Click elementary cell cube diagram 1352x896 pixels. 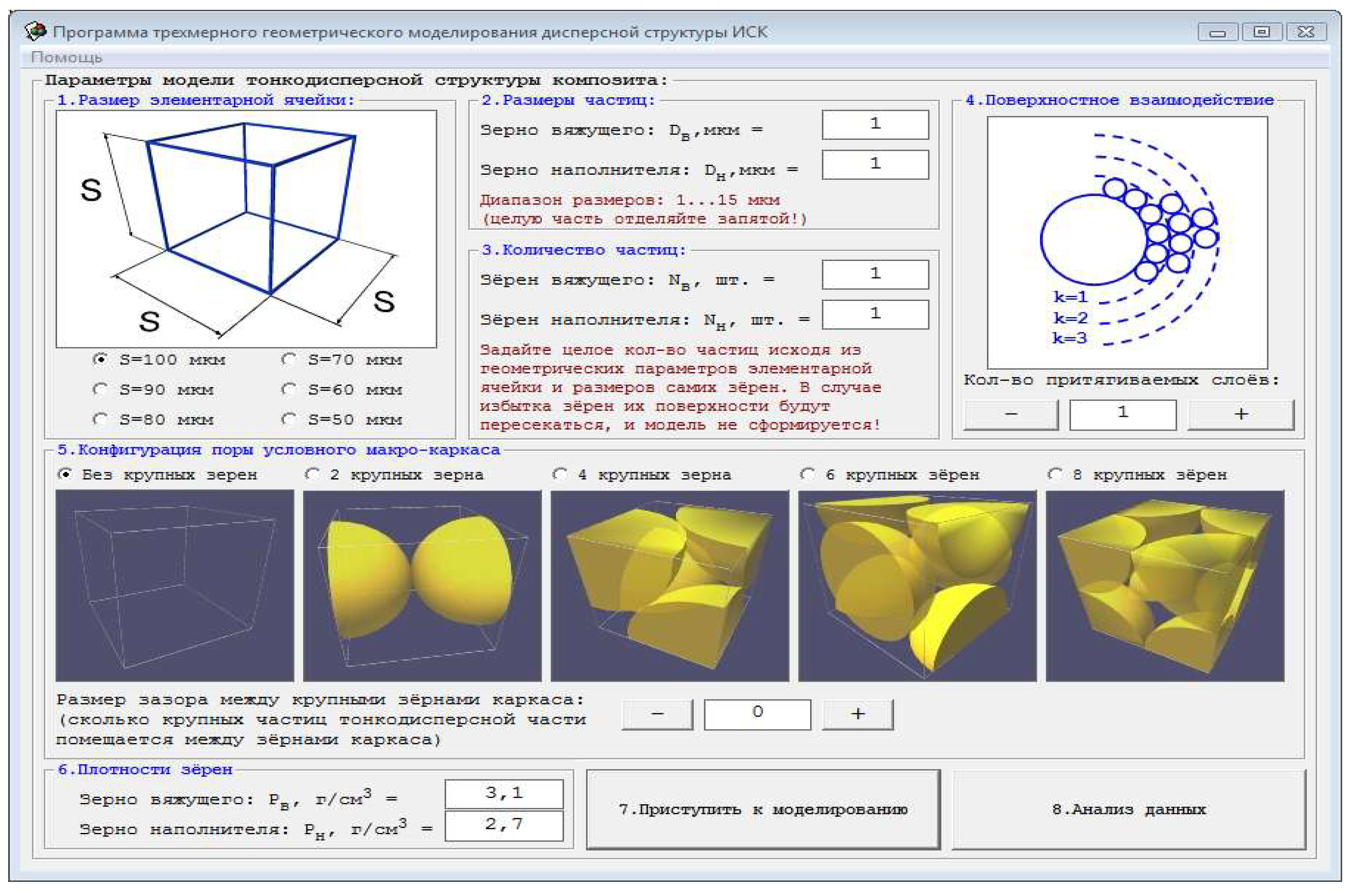pyautogui.click(x=246, y=228)
